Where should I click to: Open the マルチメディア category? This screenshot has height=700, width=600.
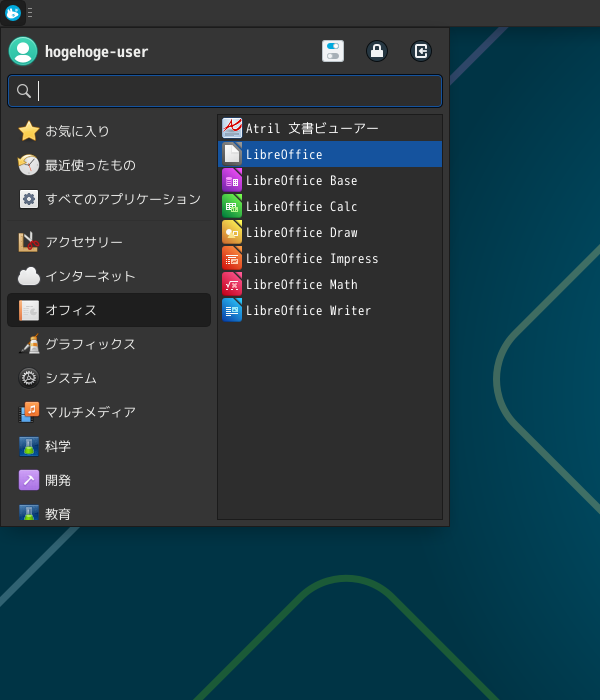coord(90,412)
